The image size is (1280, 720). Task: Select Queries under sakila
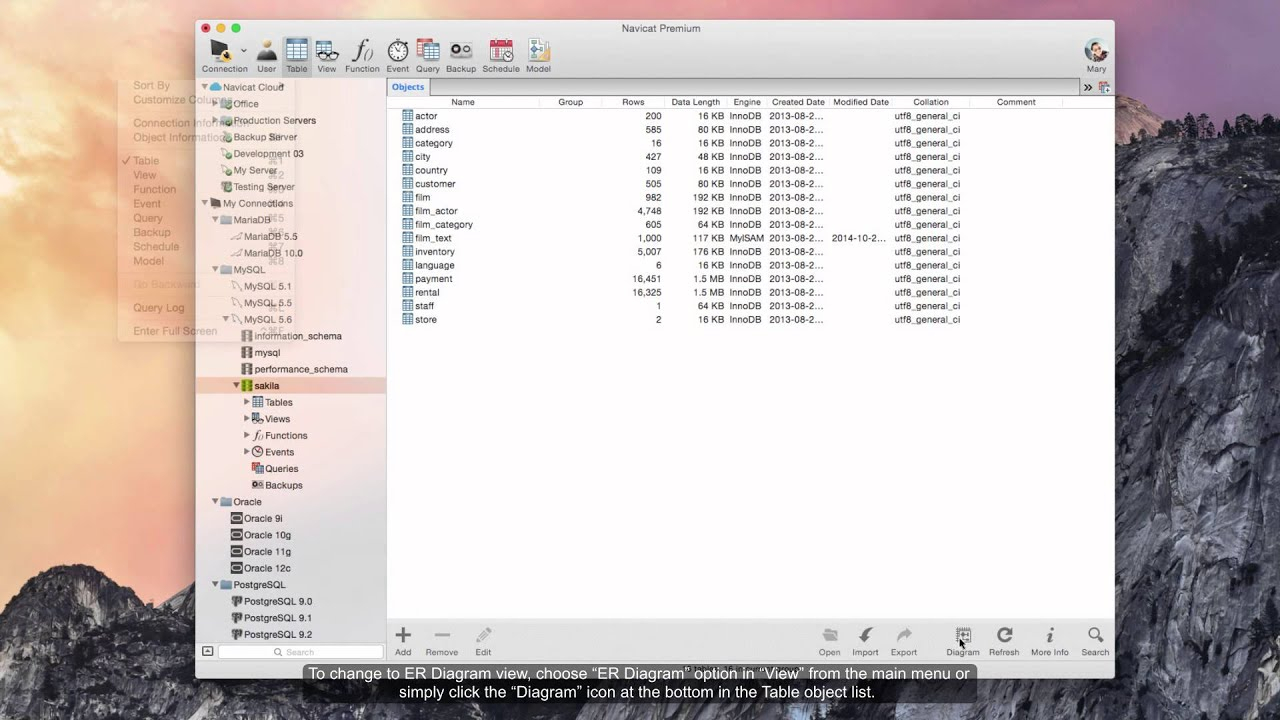pyautogui.click(x=275, y=469)
